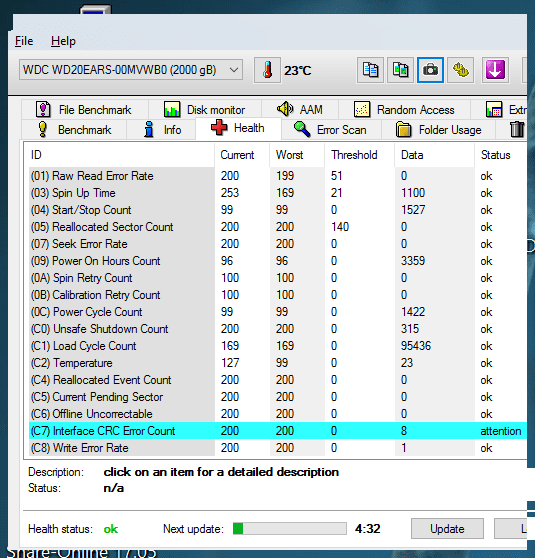The height and width of the screenshot is (558, 535).
Task: Switch to the Random Access tab
Action: (405, 110)
